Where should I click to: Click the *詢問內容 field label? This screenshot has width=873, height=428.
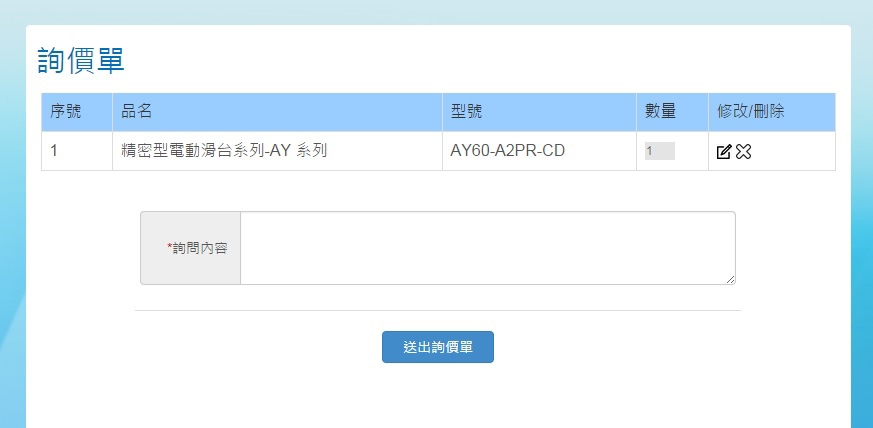click(x=197, y=248)
